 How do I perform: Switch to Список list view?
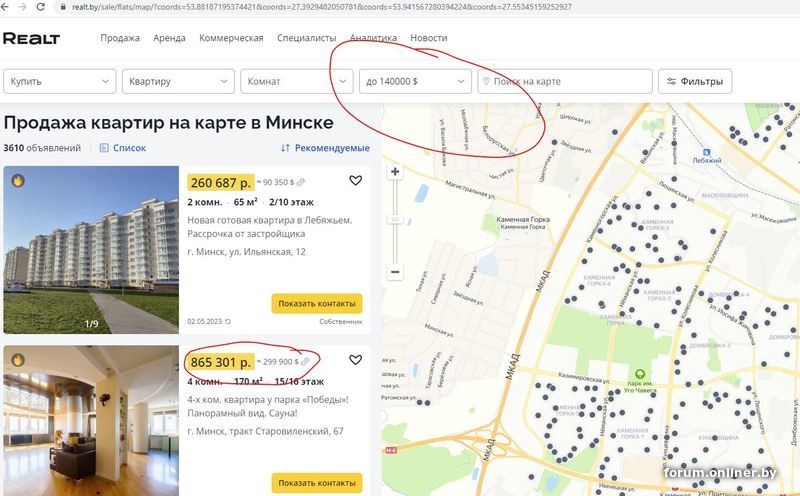[123, 148]
